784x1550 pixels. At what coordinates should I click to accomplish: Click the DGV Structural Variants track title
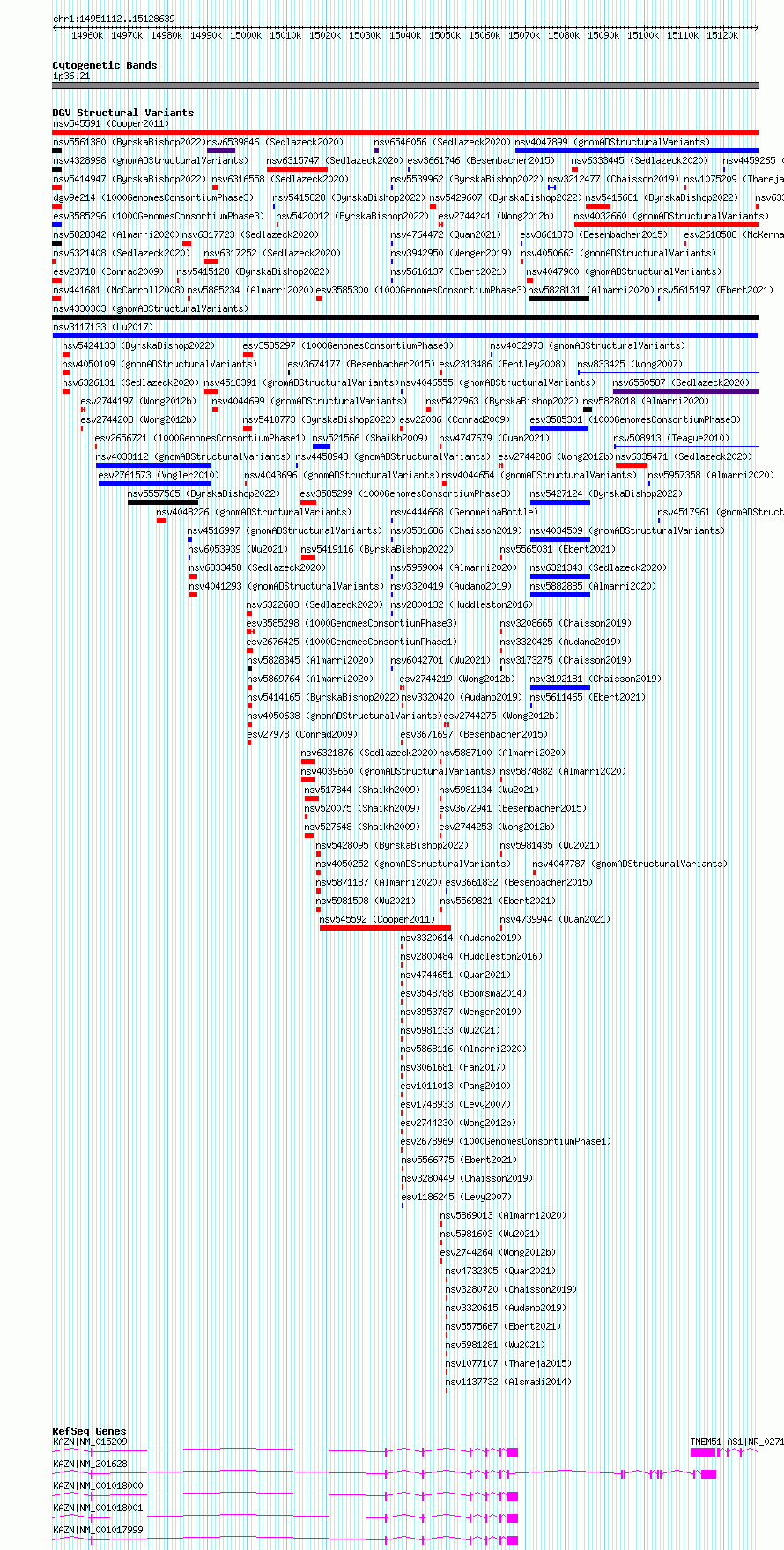(122, 113)
